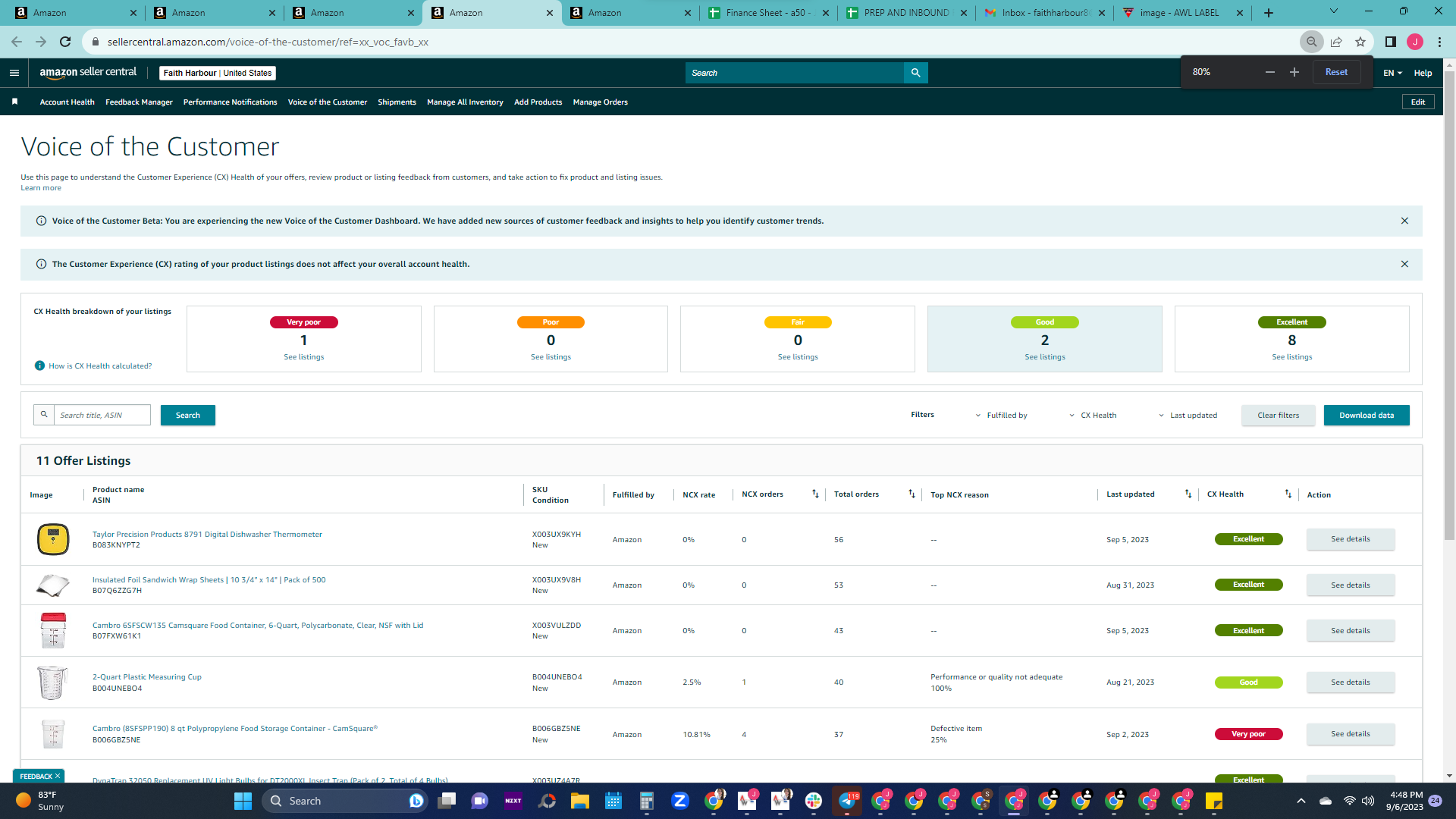
Task: Dismiss the Voice of the Customer Beta banner
Action: point(1404,221)
